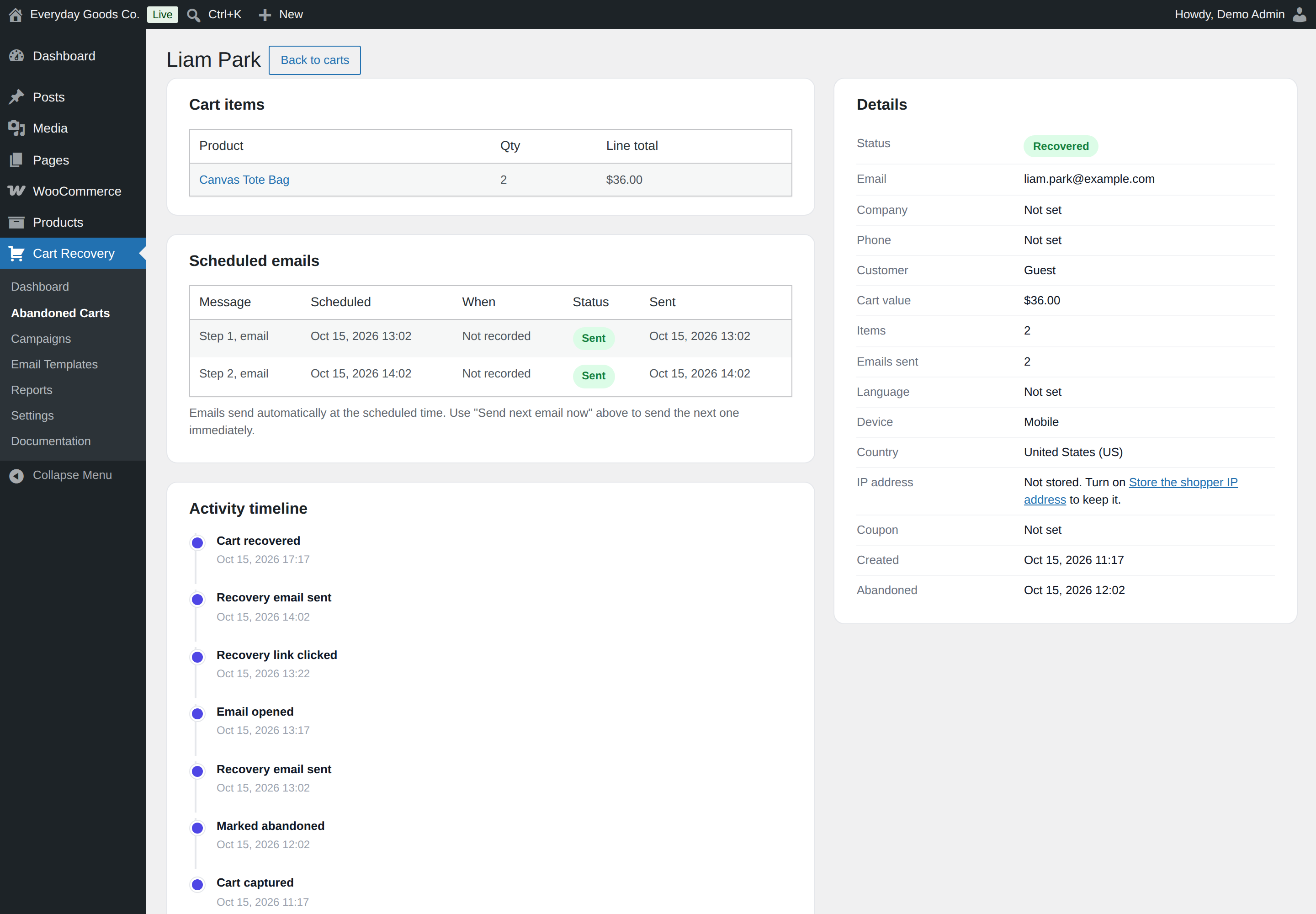
Task: Select the Products archive box icon
Action: (16, 222)
